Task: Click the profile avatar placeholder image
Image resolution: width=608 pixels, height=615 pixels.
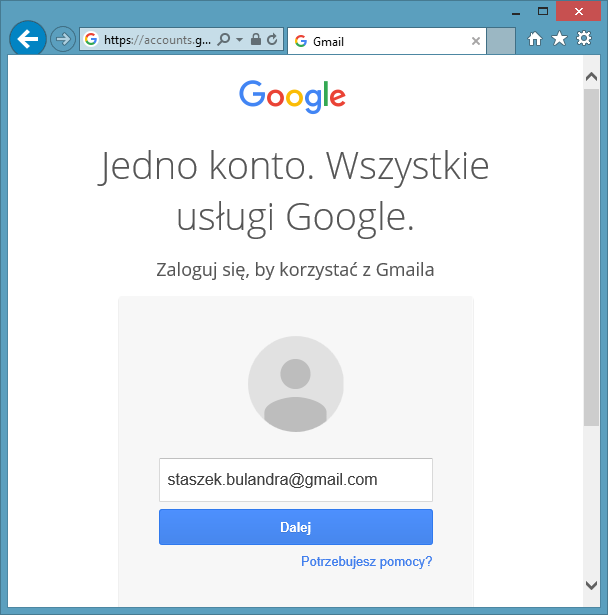Action: (x=295, y=384)
